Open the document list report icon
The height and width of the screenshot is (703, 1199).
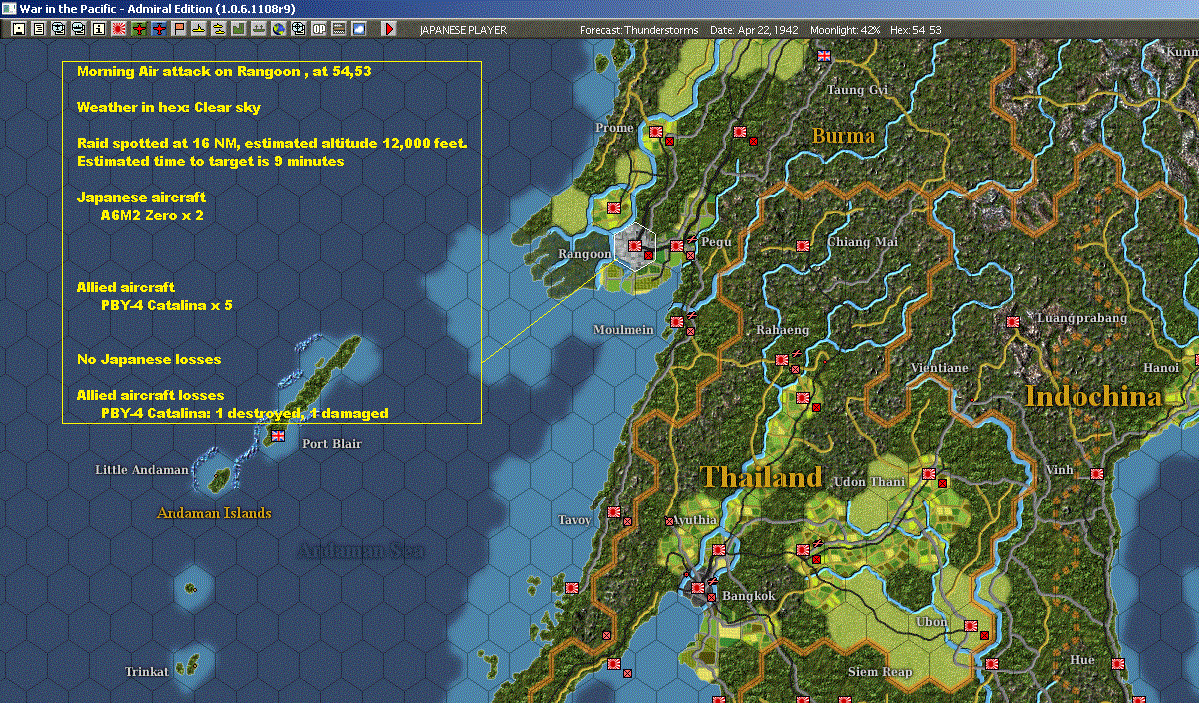(x=39, y=29)
